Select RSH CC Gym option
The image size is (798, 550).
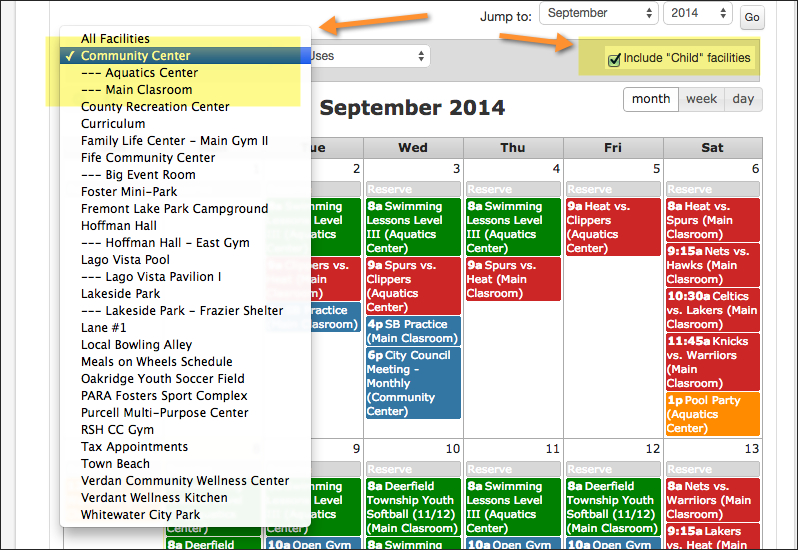click(x=185, y=430)
